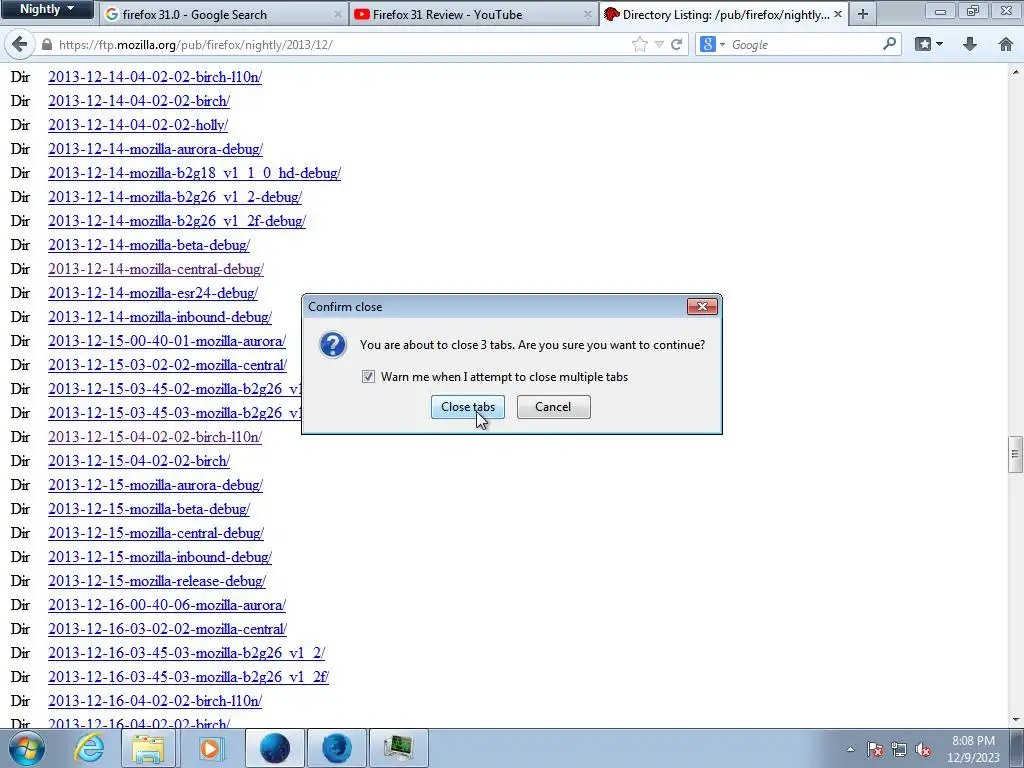Switch to firefox 31.0 Google Search tab
This screenshot has width=1024, height=768.
[x=222, y=14]
